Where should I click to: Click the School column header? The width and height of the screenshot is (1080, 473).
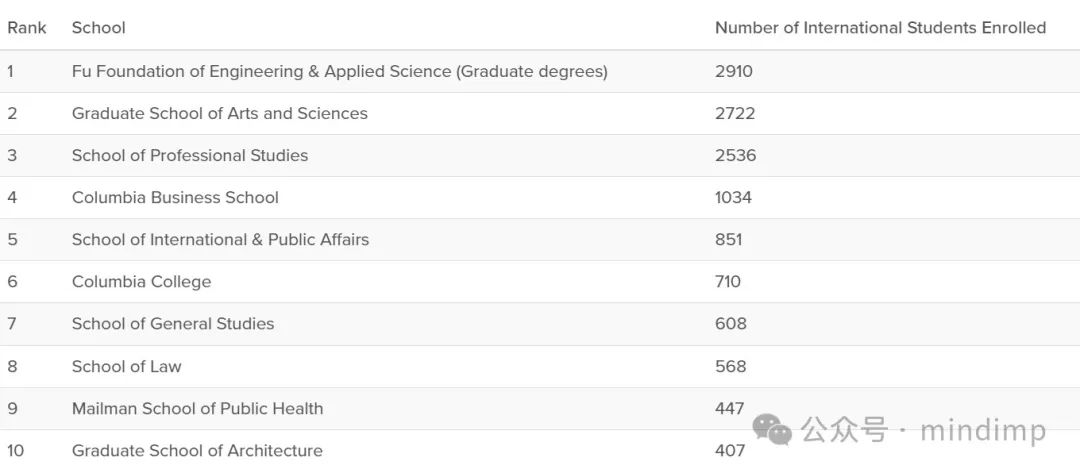[x=98, y=28]
